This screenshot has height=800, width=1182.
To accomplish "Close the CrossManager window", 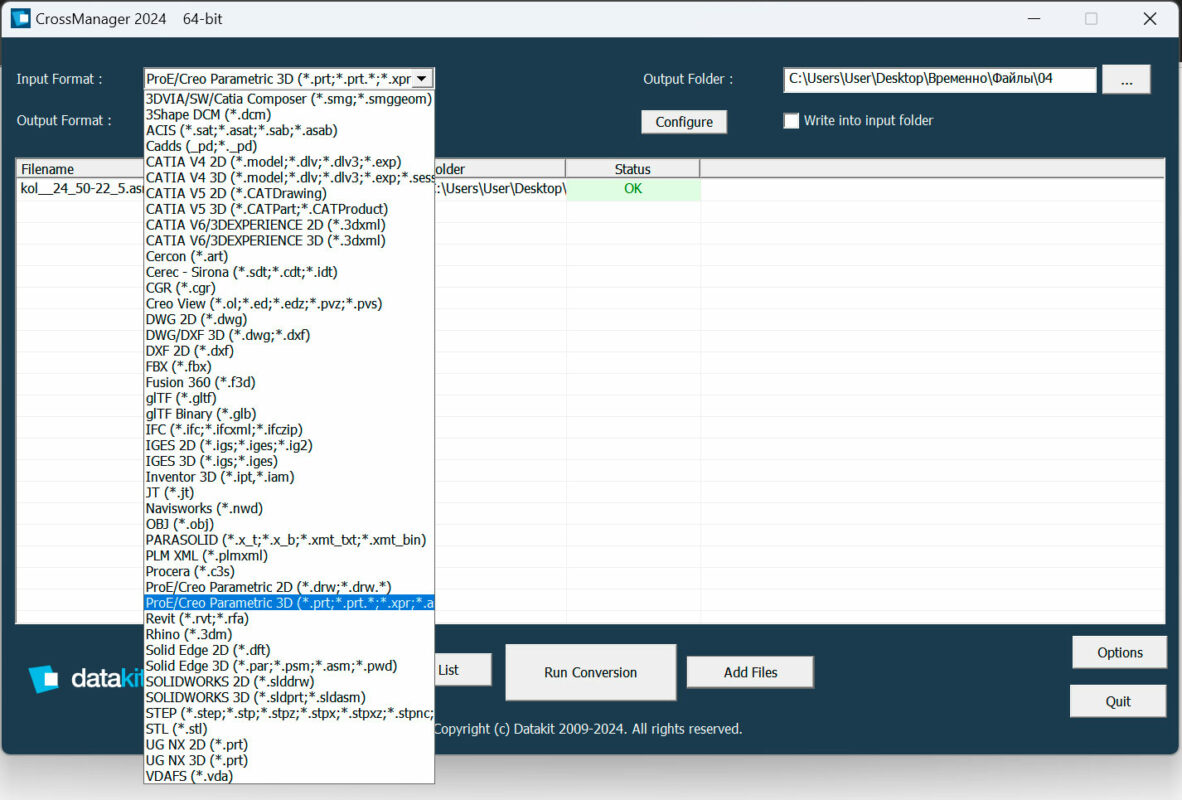I will click(1150, 19).
